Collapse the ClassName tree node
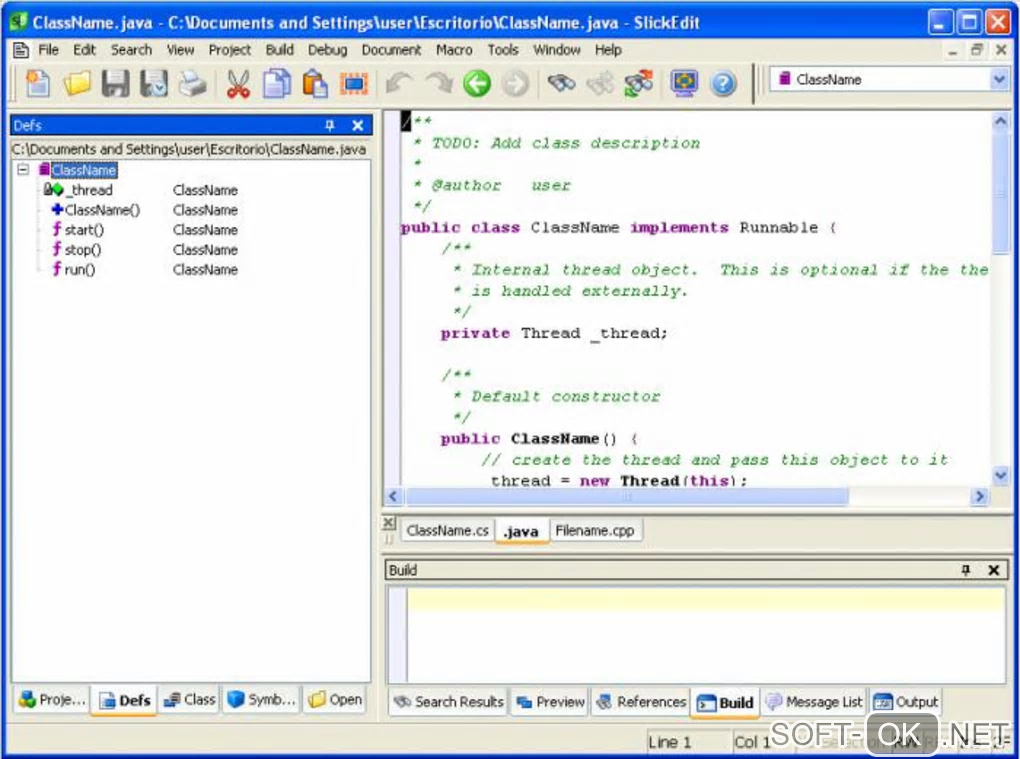Screen dimensions: 1020x759 tap(24, 170)
